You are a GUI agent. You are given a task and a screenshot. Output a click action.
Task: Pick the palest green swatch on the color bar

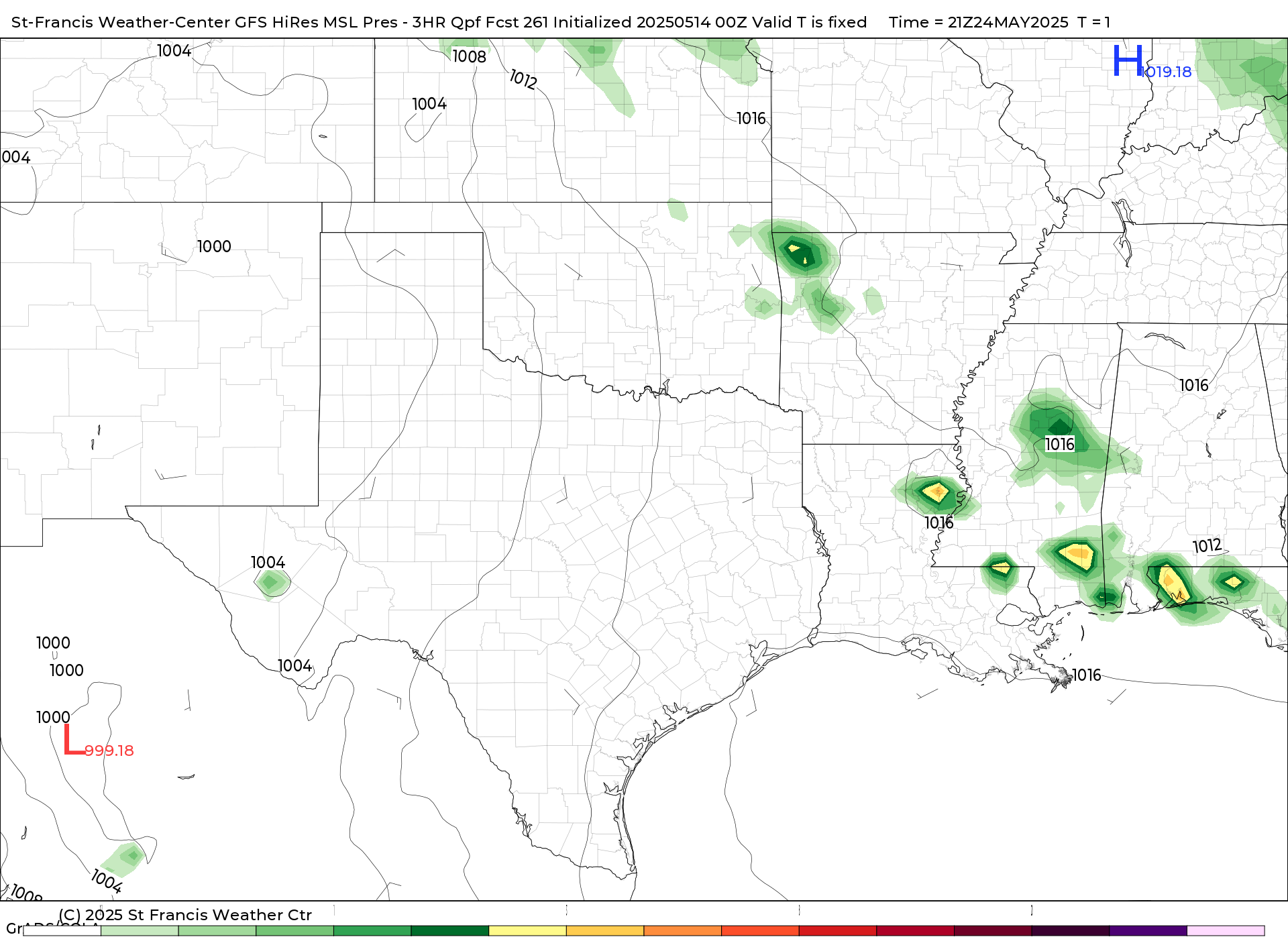click(140, 931)
